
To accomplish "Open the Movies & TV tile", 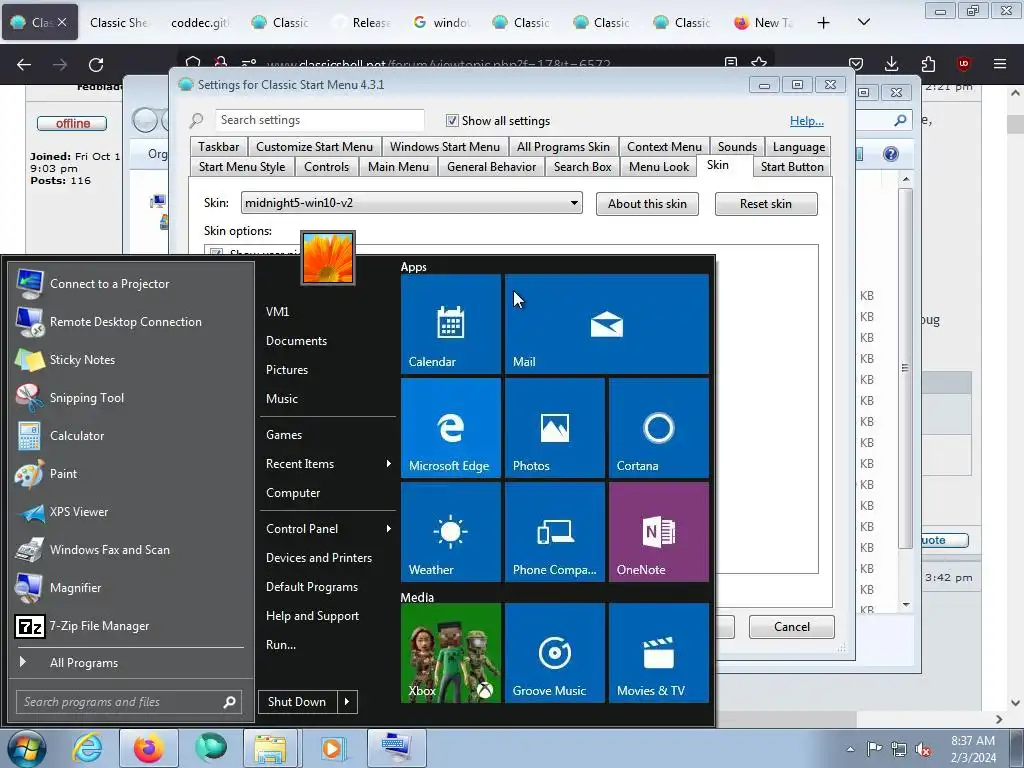I will pos(659,653).
